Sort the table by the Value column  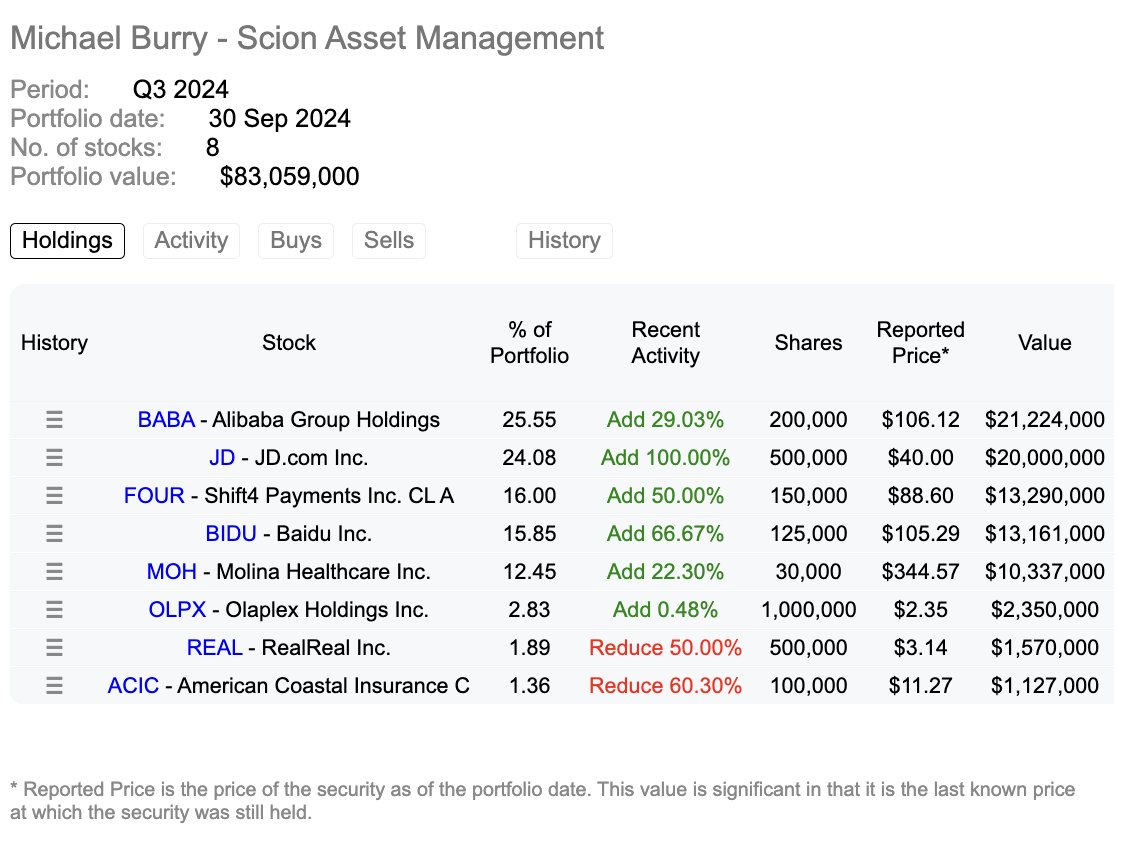pos(1044,342)
